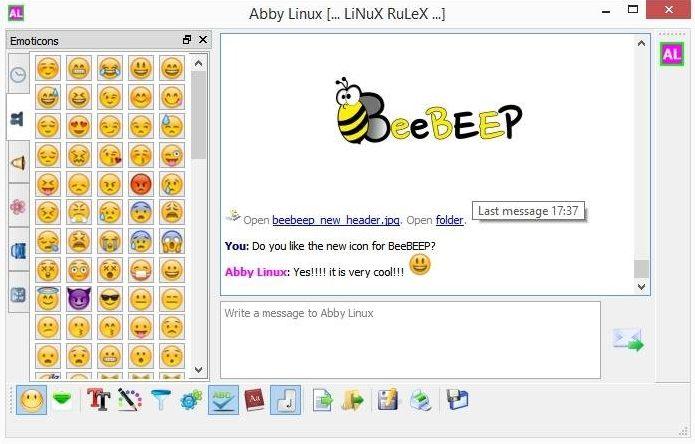This screenshot has height=444, width=695.
Task: Insert the halo angel emoticon
Action: pos(47,299)
